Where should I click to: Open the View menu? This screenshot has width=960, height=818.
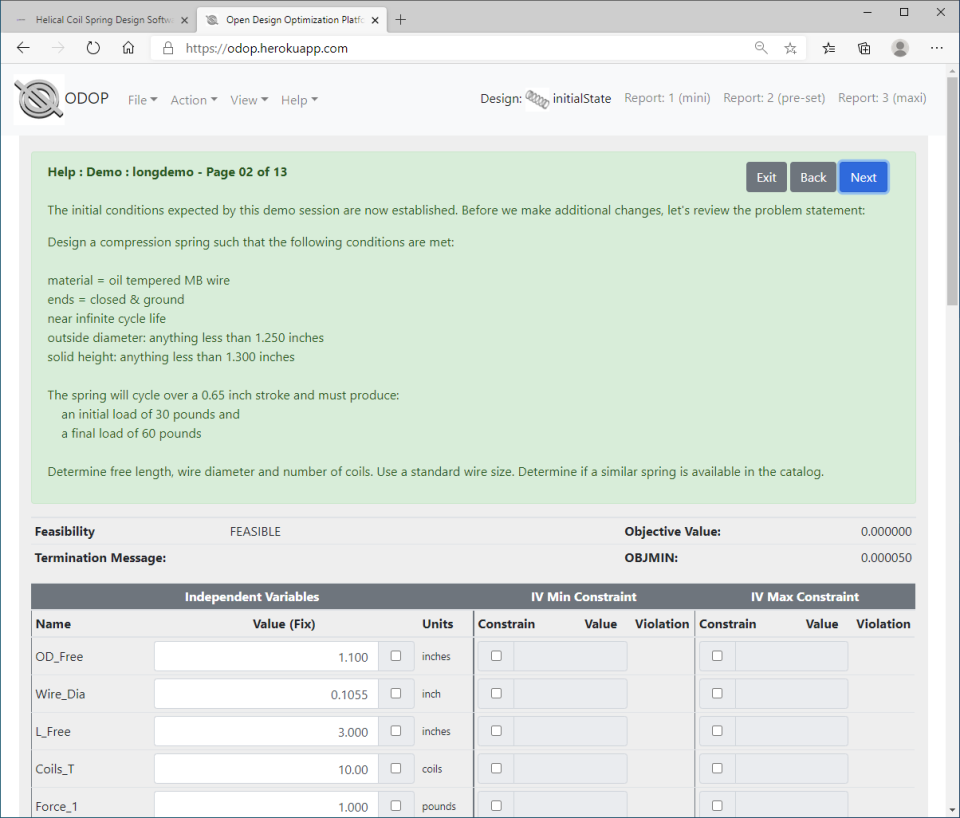tap(247, 99)
